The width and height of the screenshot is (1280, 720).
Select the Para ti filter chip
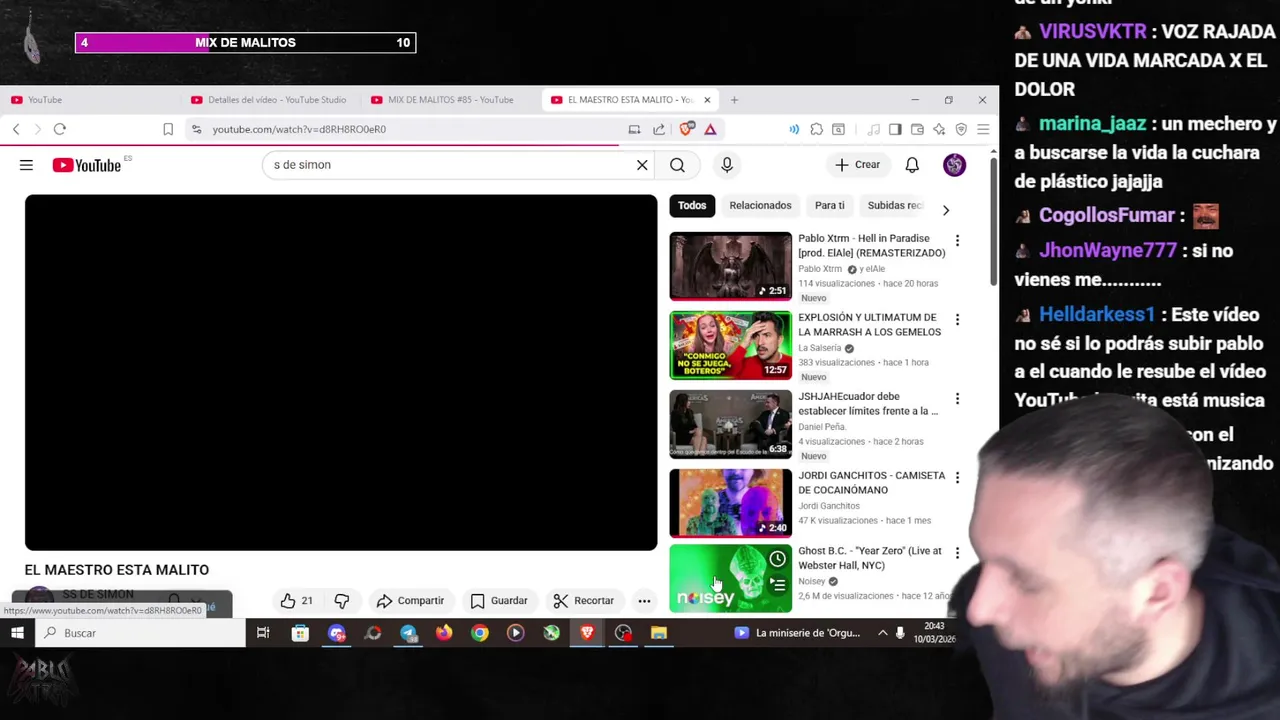tap(829, 205)
